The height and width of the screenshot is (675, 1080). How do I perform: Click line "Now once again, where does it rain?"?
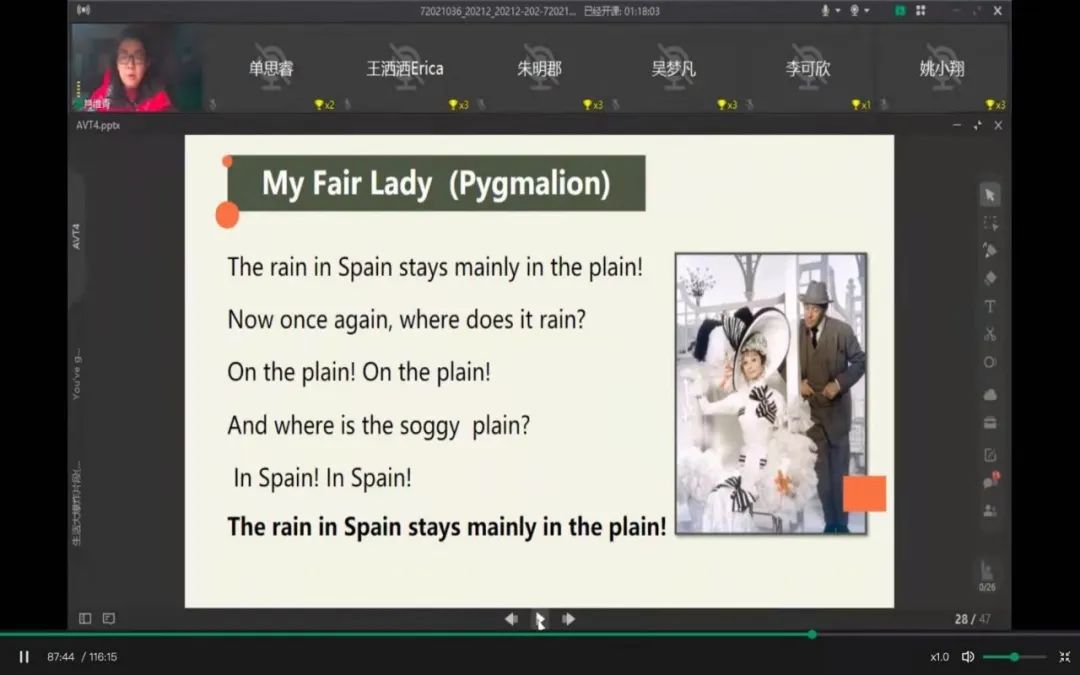(x=406, y=320)
